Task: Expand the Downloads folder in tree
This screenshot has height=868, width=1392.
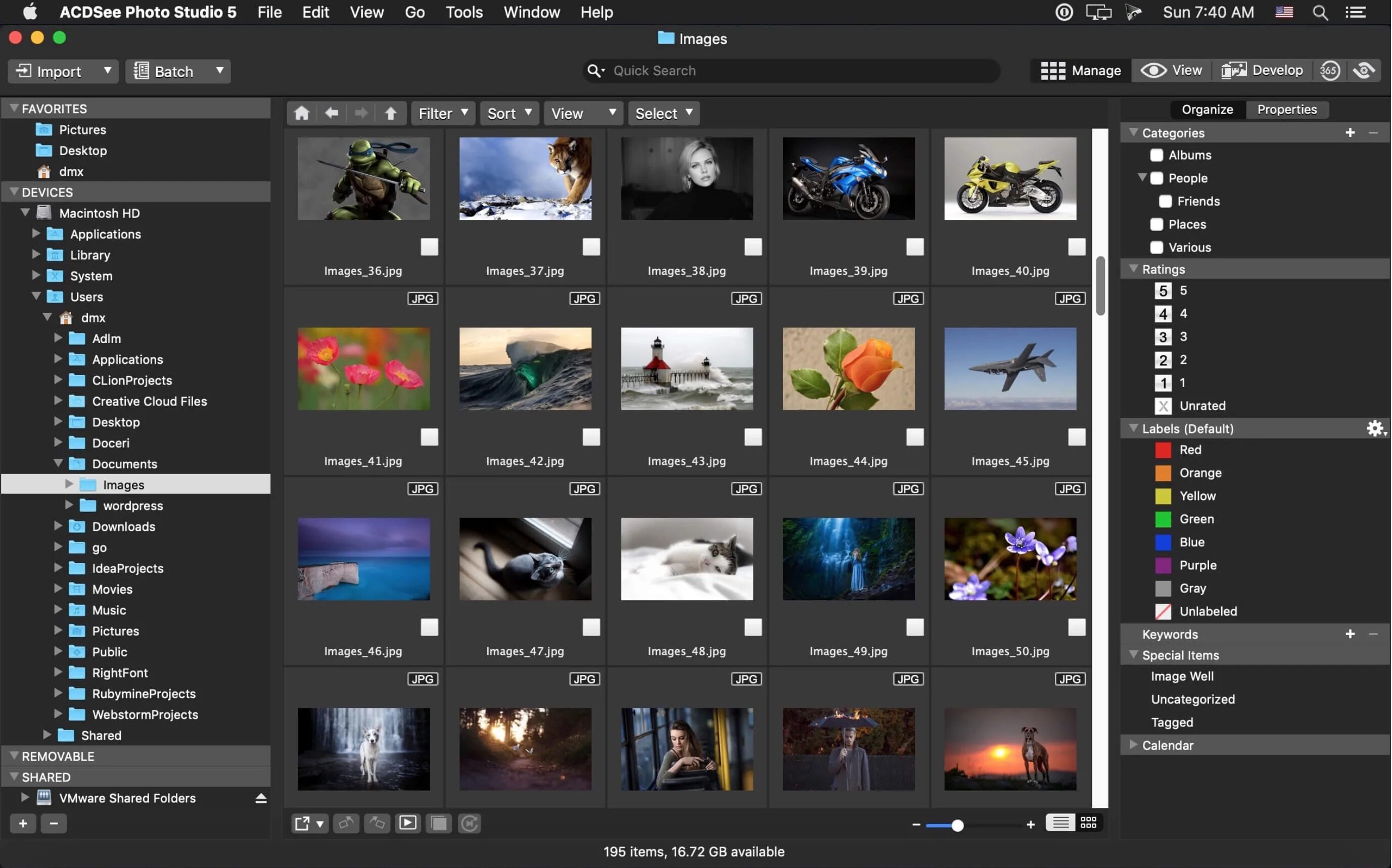Action: point(58,526)
